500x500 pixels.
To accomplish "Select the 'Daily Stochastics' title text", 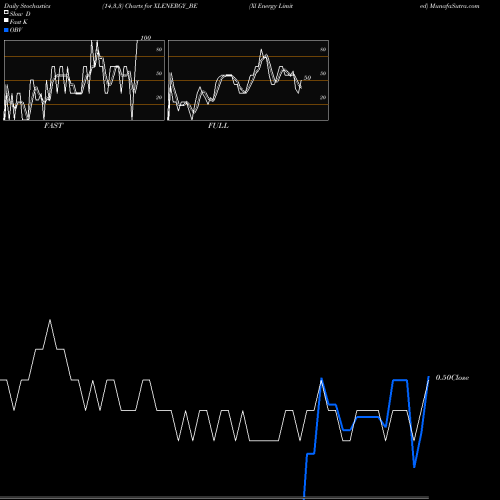I will point(27,6).
